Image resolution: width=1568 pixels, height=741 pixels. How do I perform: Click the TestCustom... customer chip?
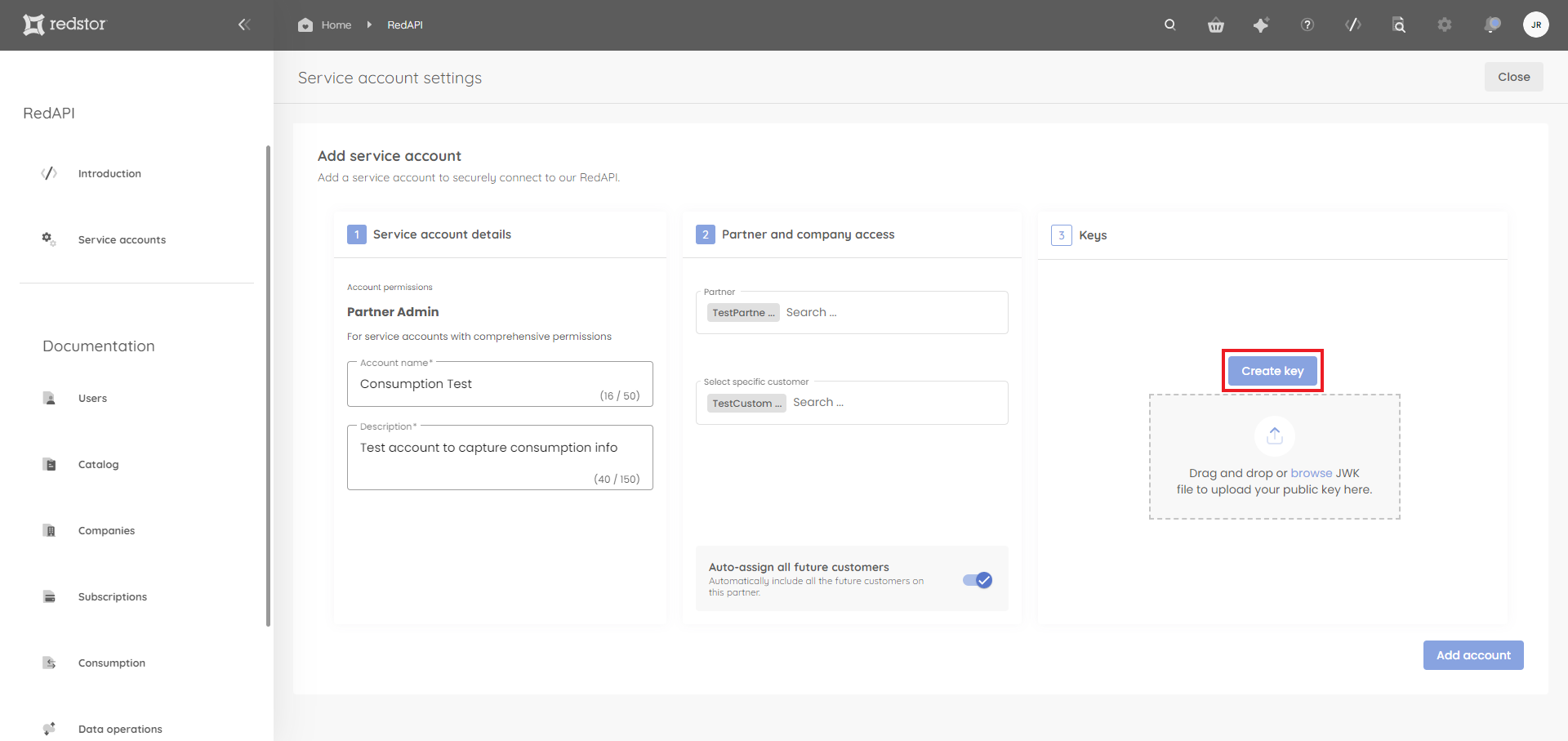pos(746,403)
